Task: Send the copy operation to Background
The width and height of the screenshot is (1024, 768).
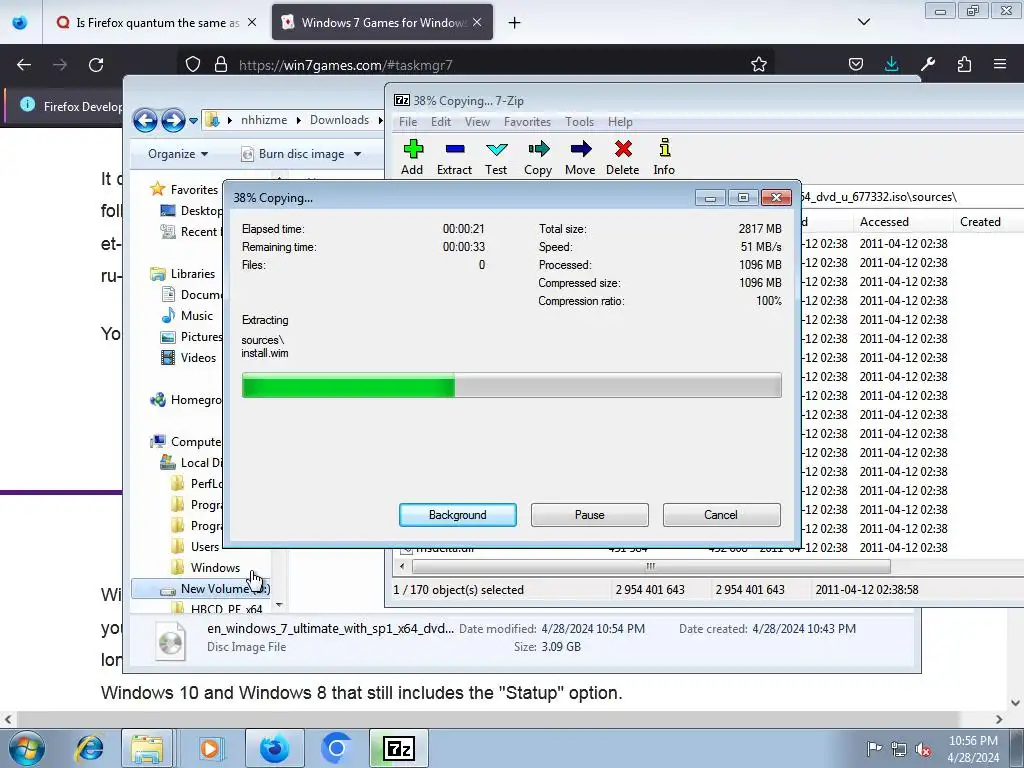Action: tap(458, 515)
